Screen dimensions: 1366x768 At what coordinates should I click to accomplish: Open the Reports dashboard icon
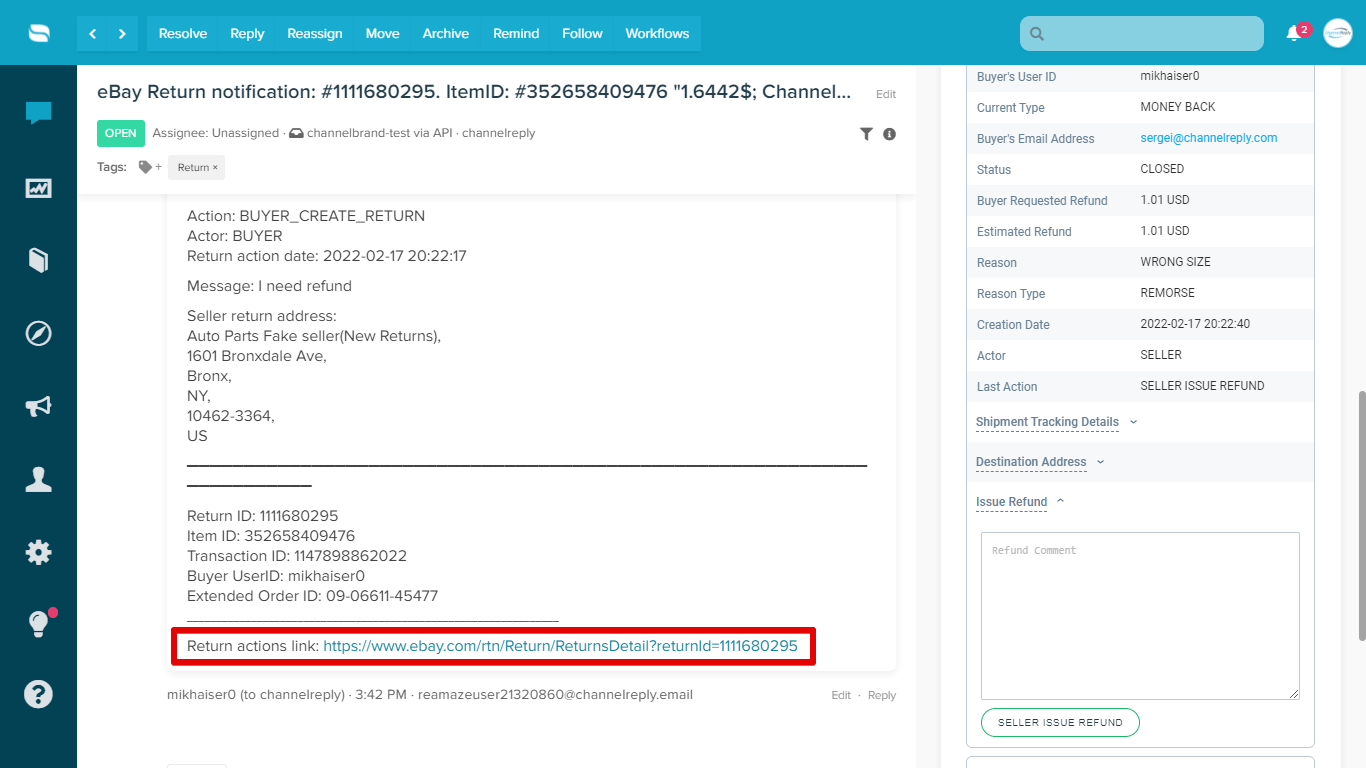(x=38, y=187)
